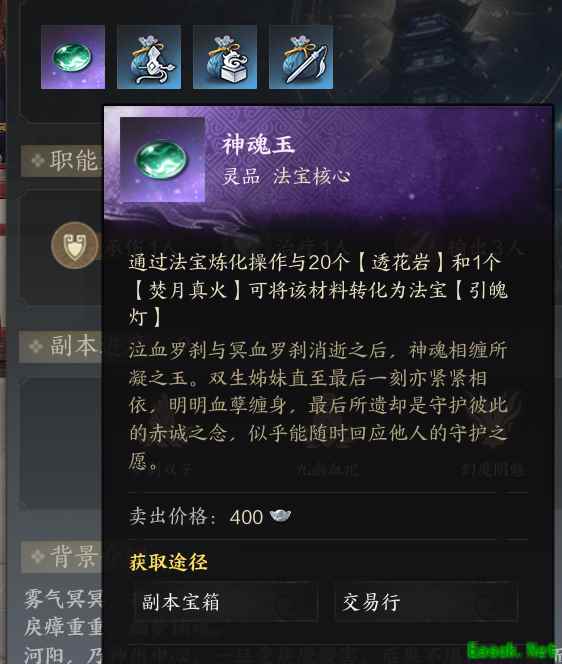Click the 【焚月真火】 material reference

pos(188,290)
